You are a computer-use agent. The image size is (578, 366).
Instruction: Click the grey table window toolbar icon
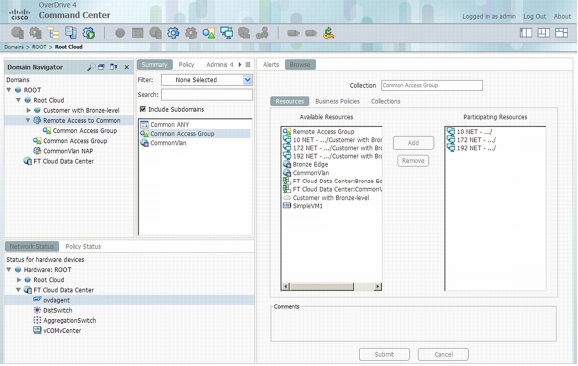click(137, 33)
